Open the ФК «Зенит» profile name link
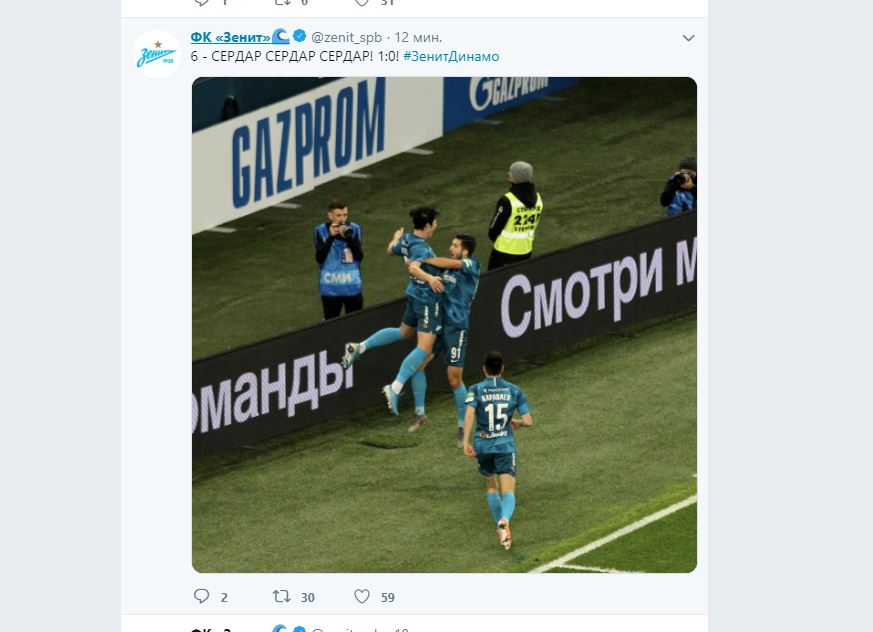This screenshot has width=873, height=632. tap(230, 37)
